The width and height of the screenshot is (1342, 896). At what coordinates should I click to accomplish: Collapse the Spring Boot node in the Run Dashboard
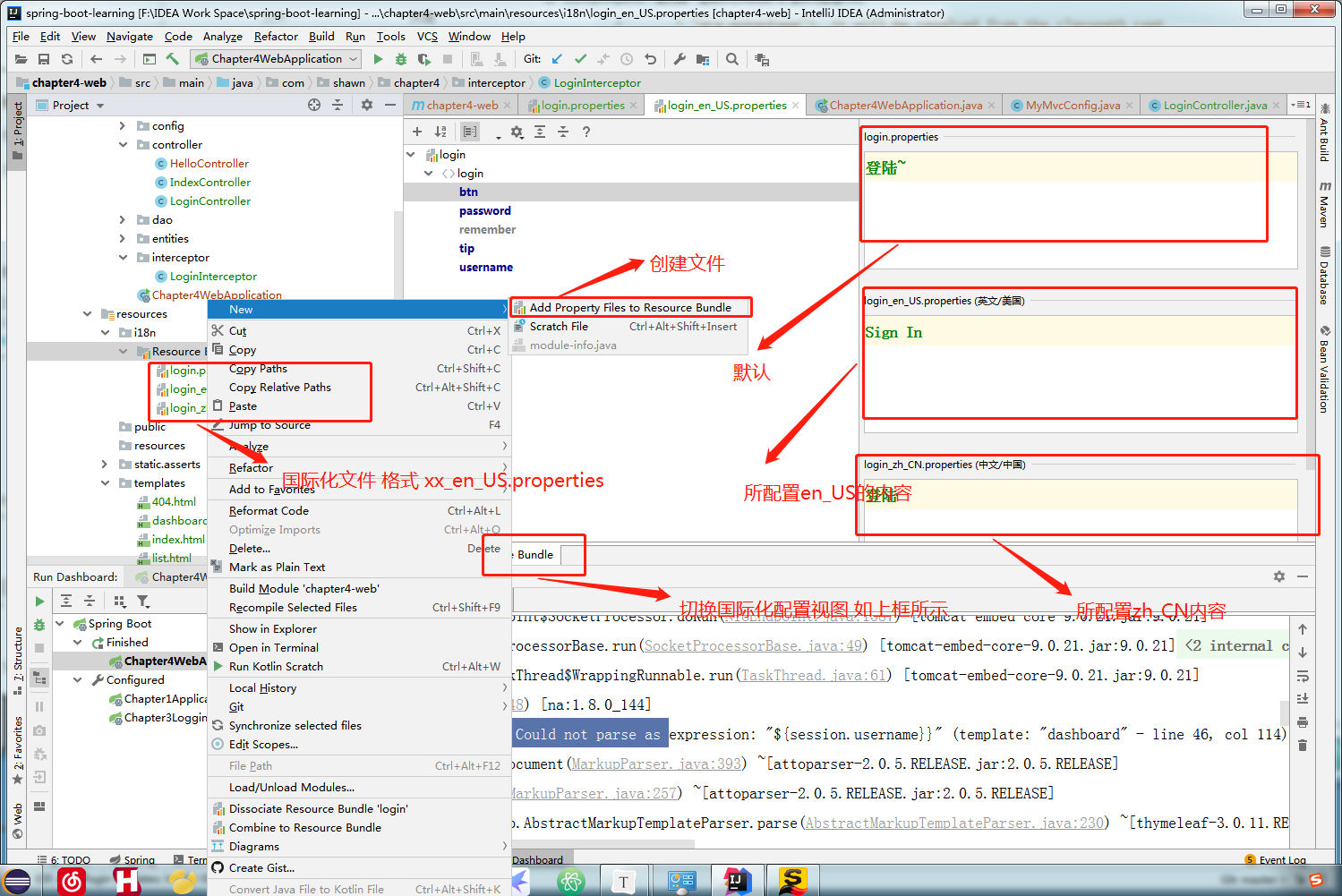coord(59,623)
